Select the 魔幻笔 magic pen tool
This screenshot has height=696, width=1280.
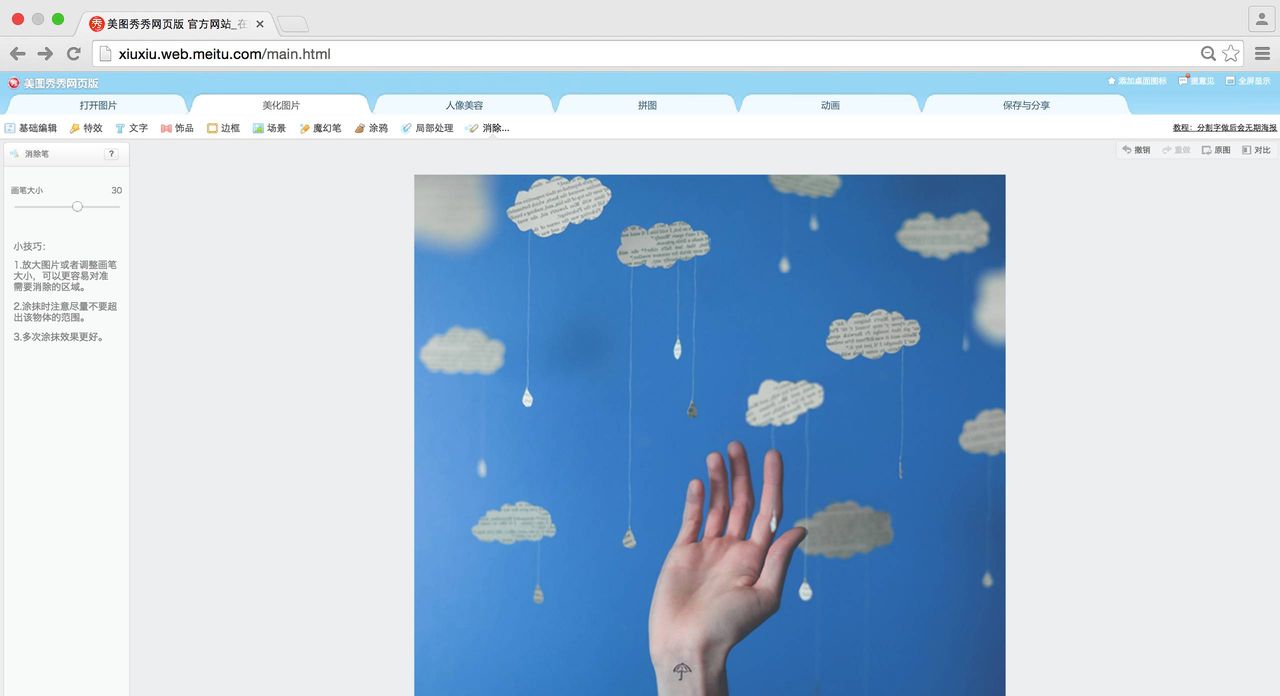pyautogui.click(x=320, y=128)
